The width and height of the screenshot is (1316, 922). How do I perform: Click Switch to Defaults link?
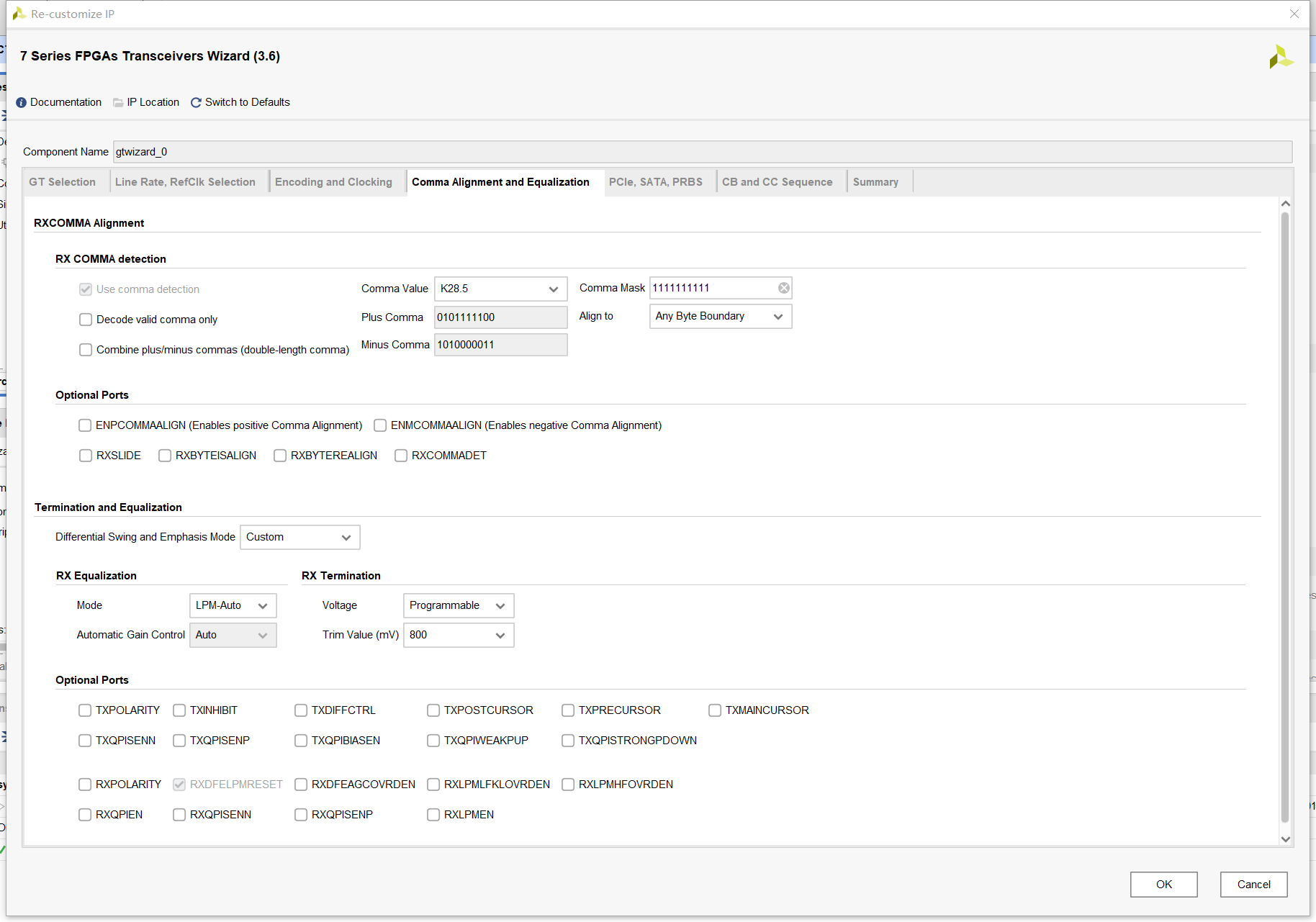(248, 103)
